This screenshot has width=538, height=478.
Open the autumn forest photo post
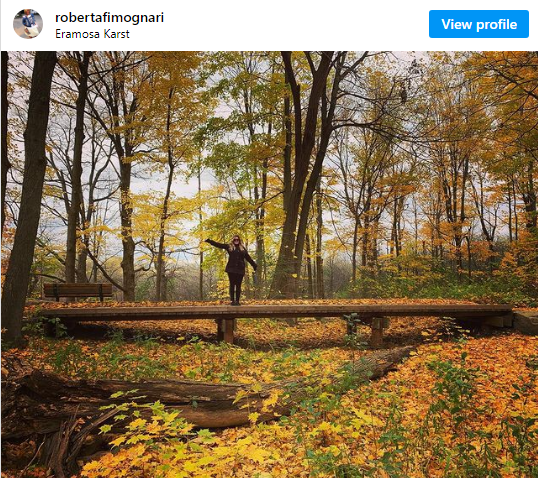269,264
